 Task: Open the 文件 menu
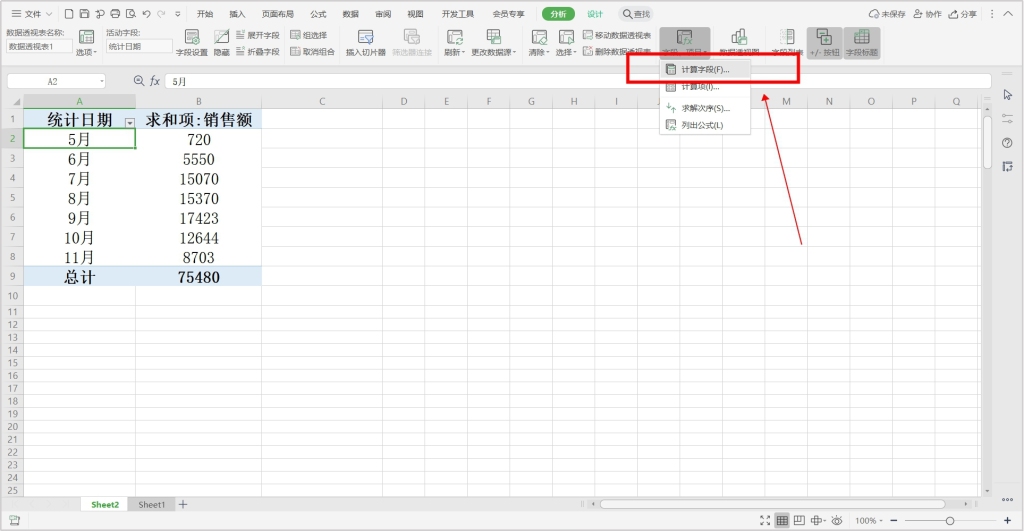pyautogui.click(x=32, y=14)
